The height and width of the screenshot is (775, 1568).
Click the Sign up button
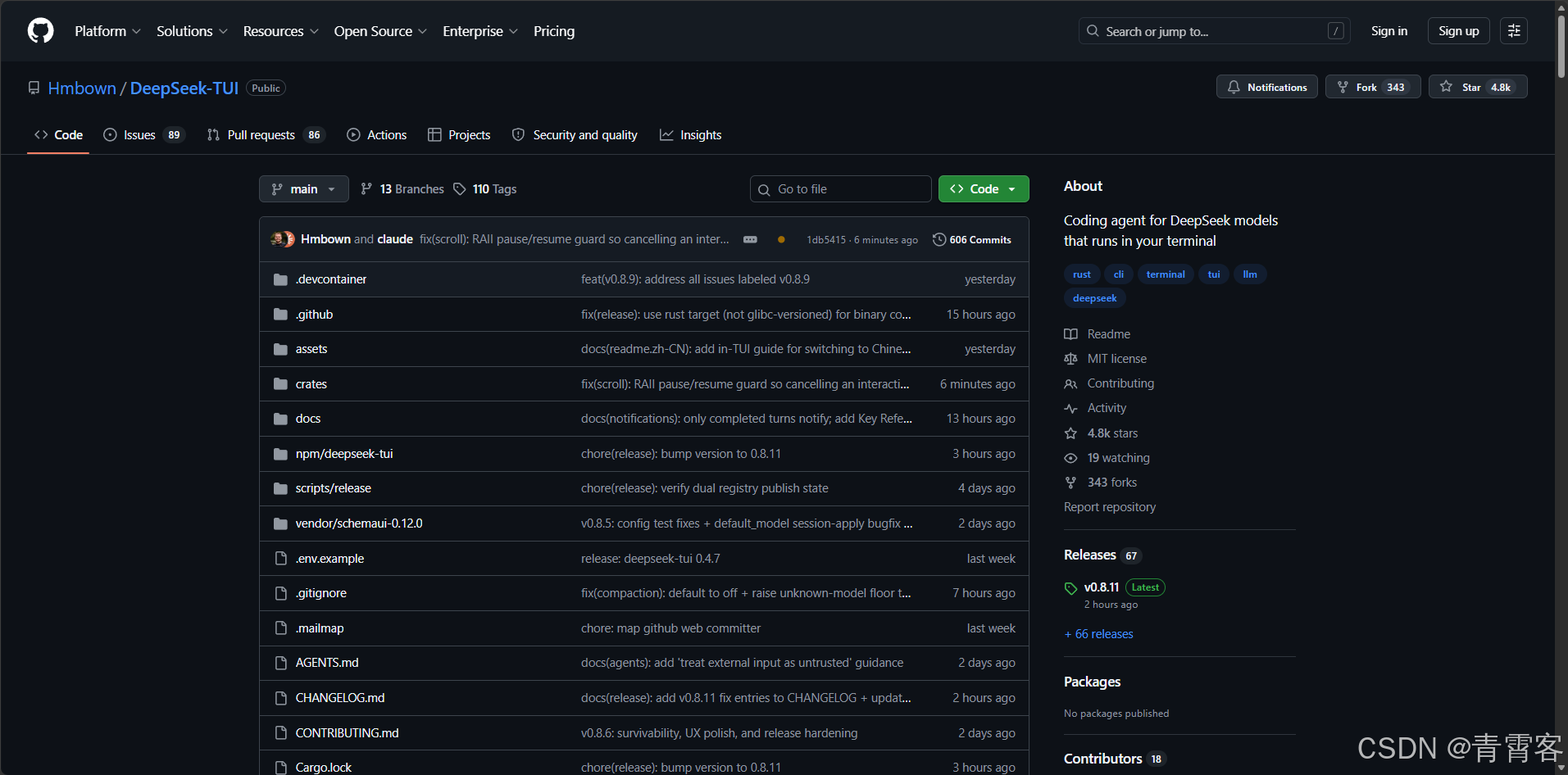coord(1459,31)
